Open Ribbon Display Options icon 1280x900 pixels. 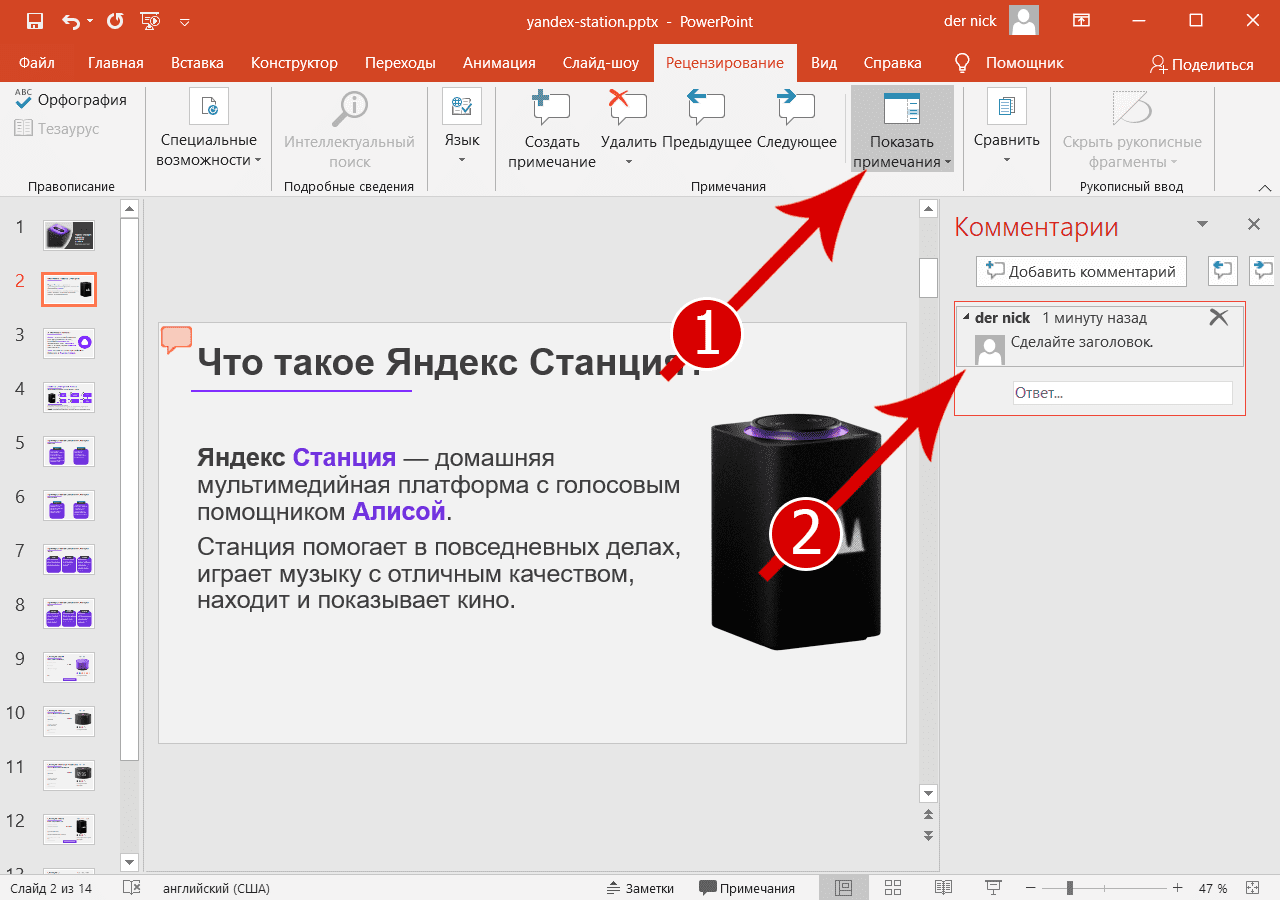(x=1081, y=21)
